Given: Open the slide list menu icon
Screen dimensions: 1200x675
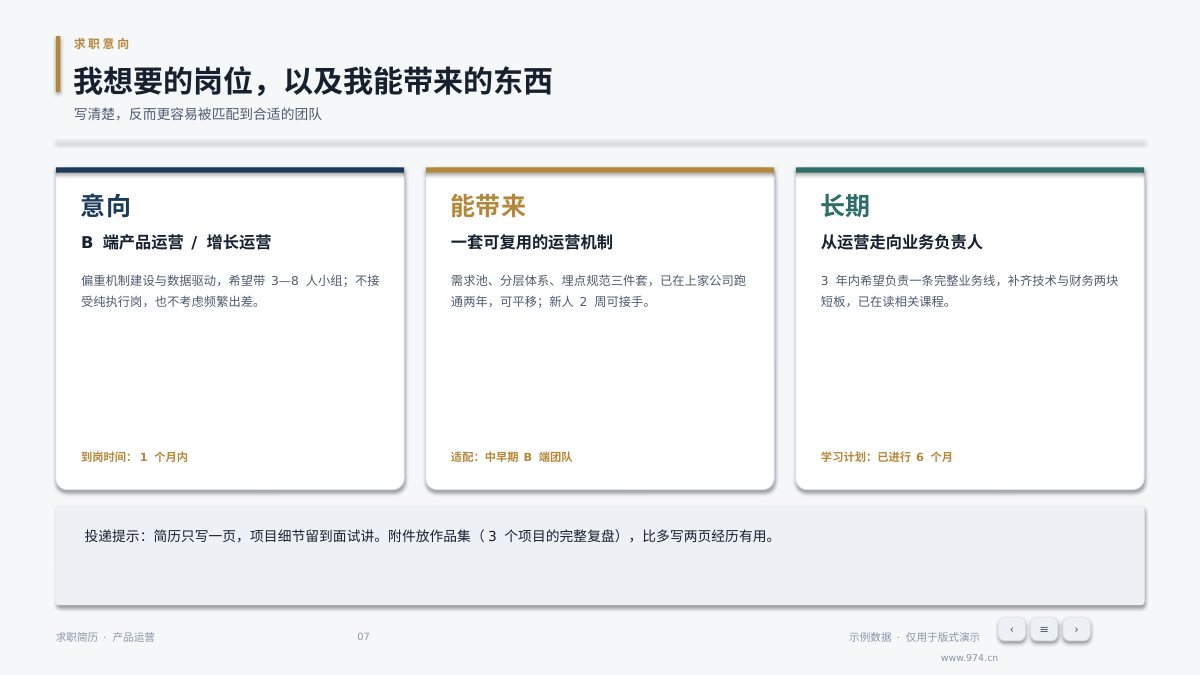Looking at the screenshot, I should 1044,629.
